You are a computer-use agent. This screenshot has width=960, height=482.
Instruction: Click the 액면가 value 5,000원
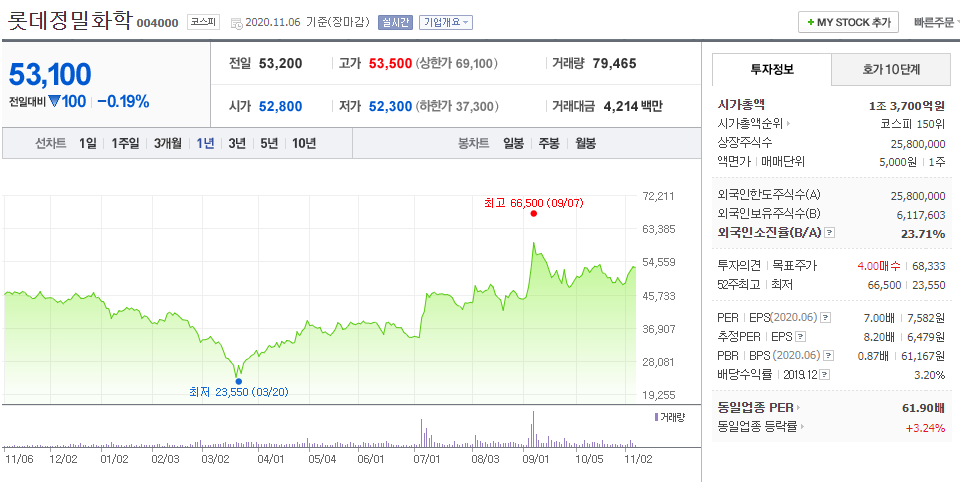pyautogui.click(x=899, y=162)
